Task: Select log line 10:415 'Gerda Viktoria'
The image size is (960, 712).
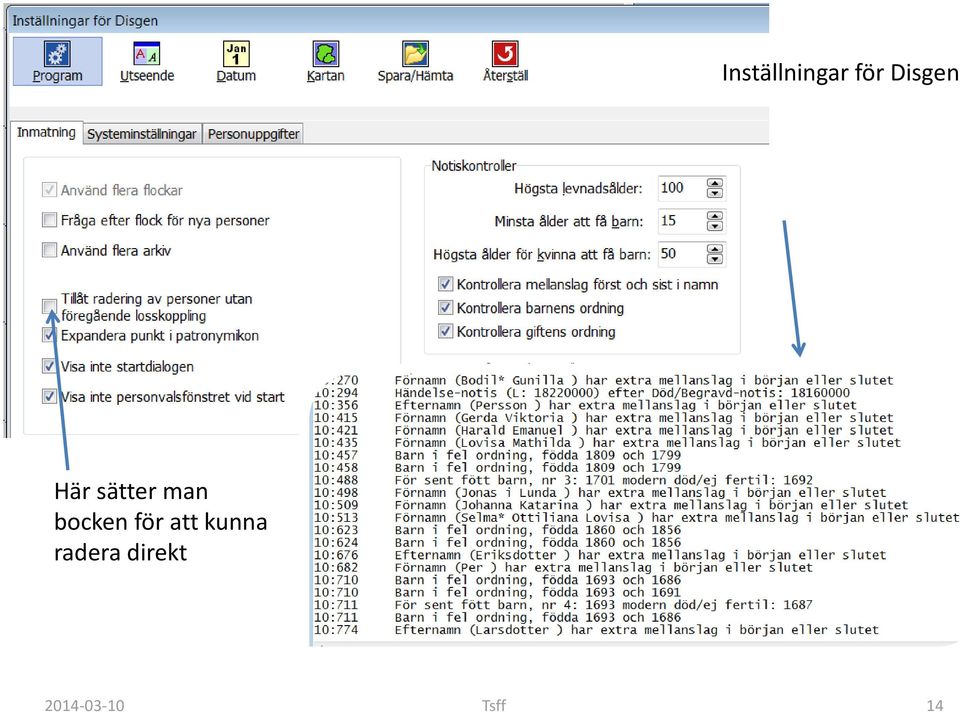Action: [x=603, y=418]
